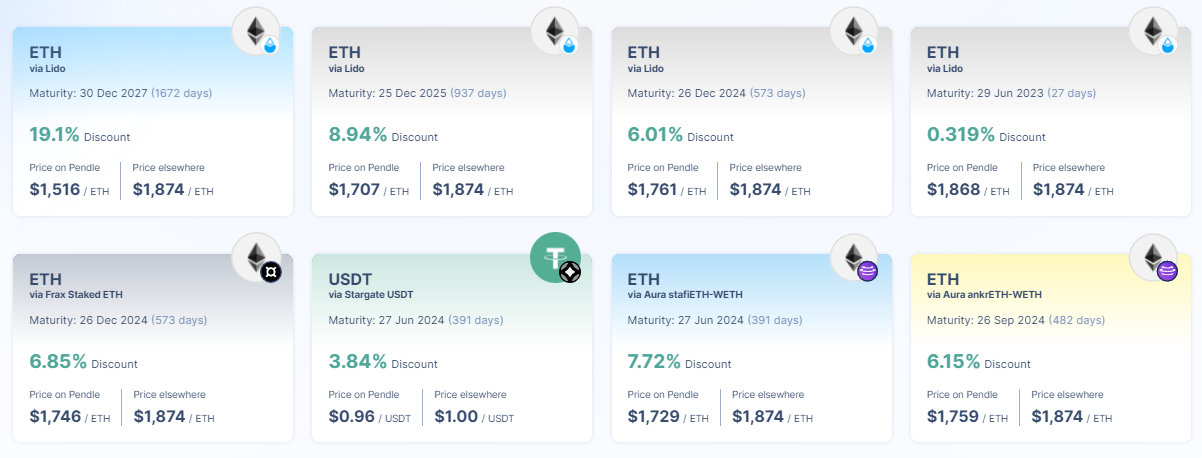
Task: Click the ETH Lido icon on 6.01% discount card
Action: tap(855, 32)
